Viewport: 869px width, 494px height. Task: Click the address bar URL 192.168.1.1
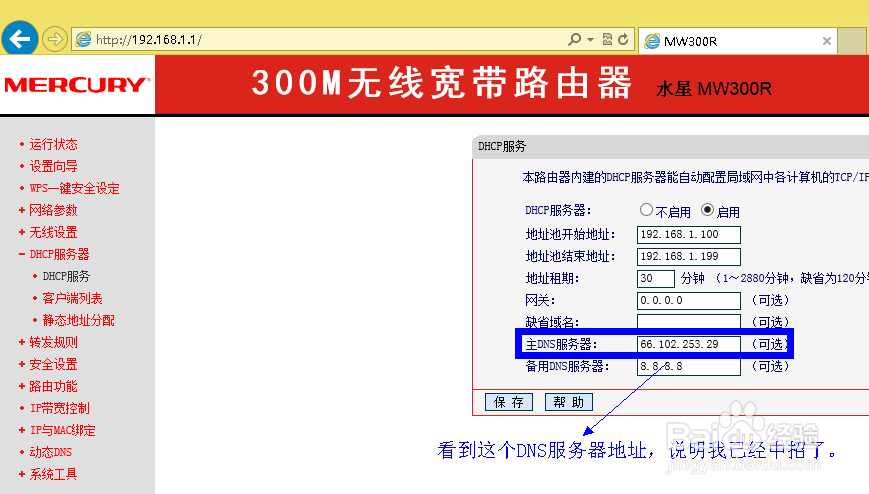click(149, 40)
